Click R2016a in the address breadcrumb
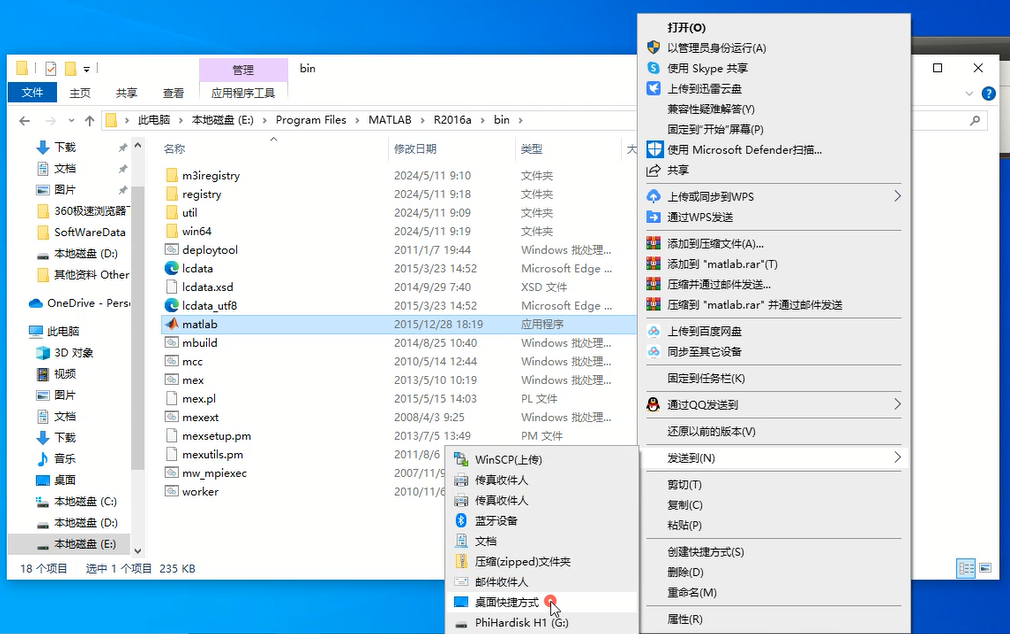 coord(452,120)
